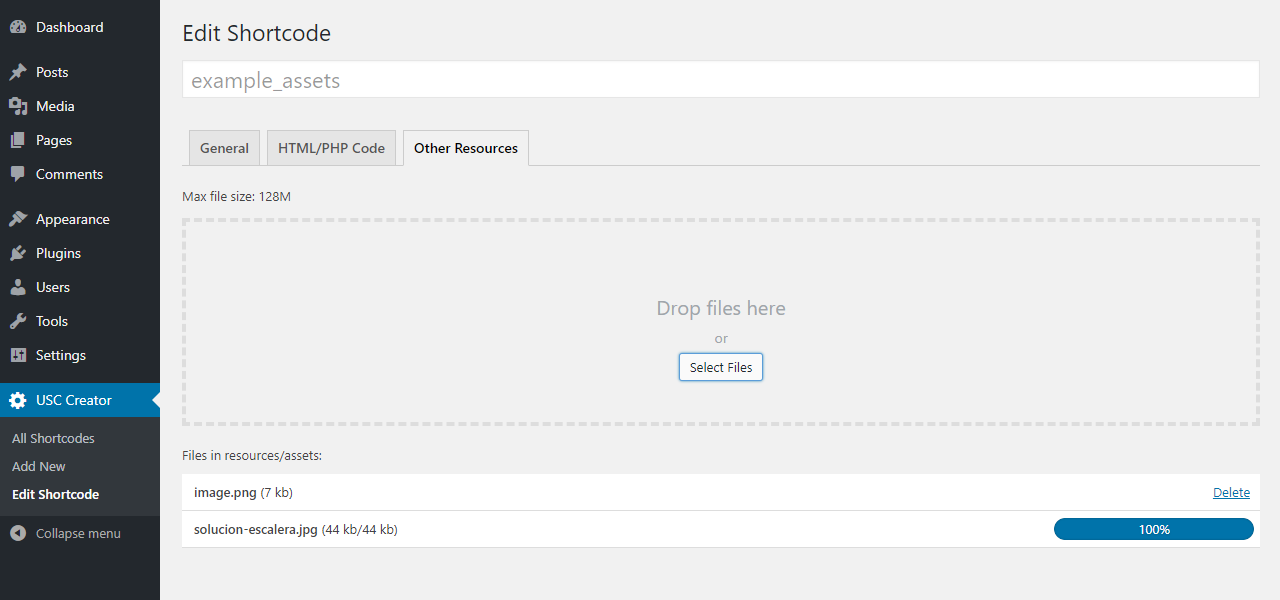
Task: Click the Add New submenu link
Action: pos(39,466)
